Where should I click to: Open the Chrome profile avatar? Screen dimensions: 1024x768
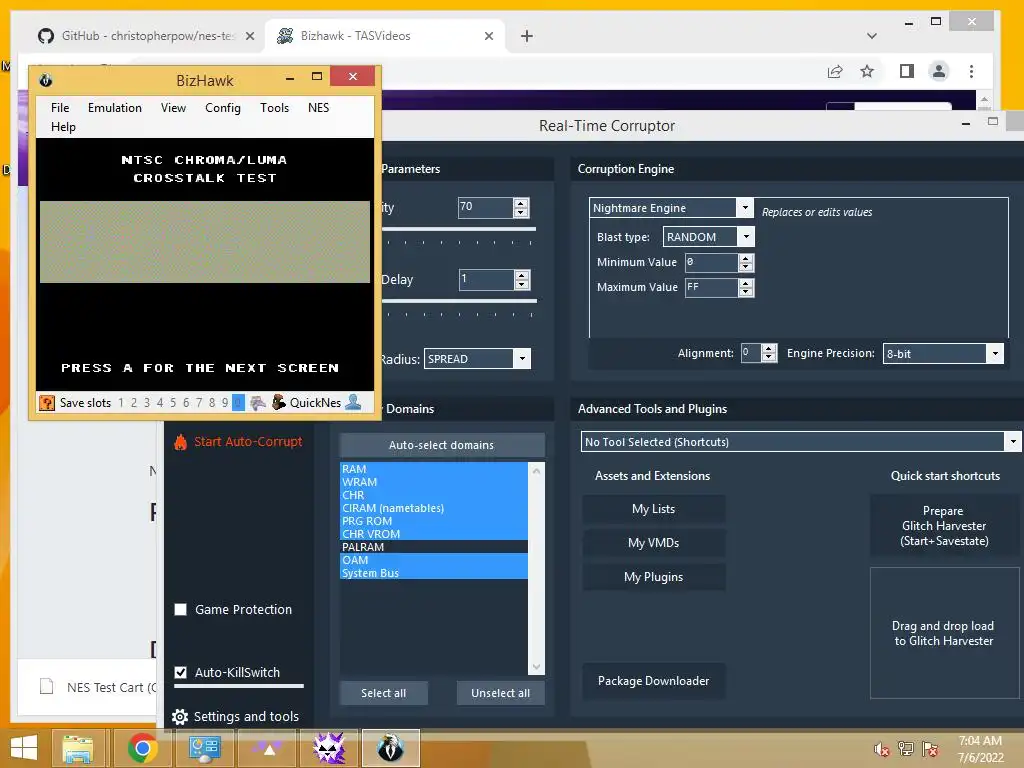point(939,71)
